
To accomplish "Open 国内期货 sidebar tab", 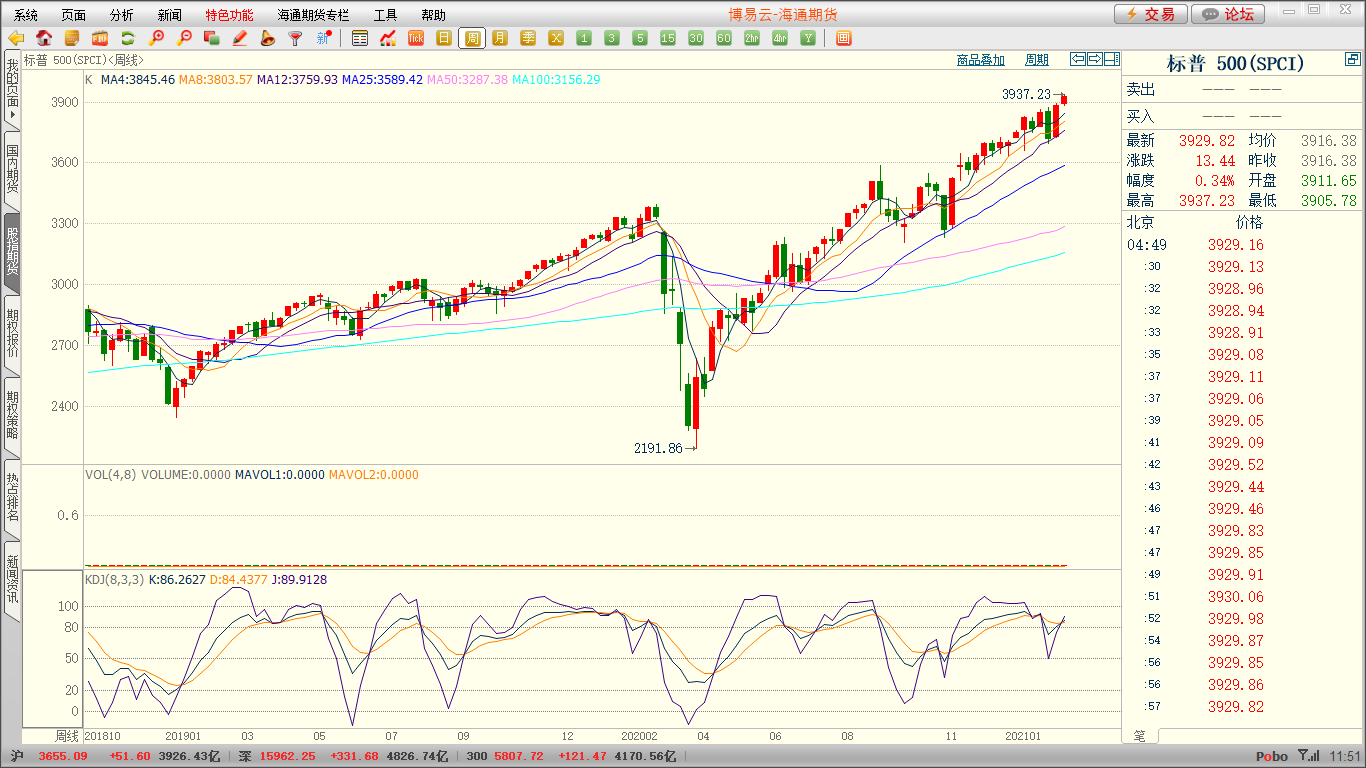I will 12,170.
